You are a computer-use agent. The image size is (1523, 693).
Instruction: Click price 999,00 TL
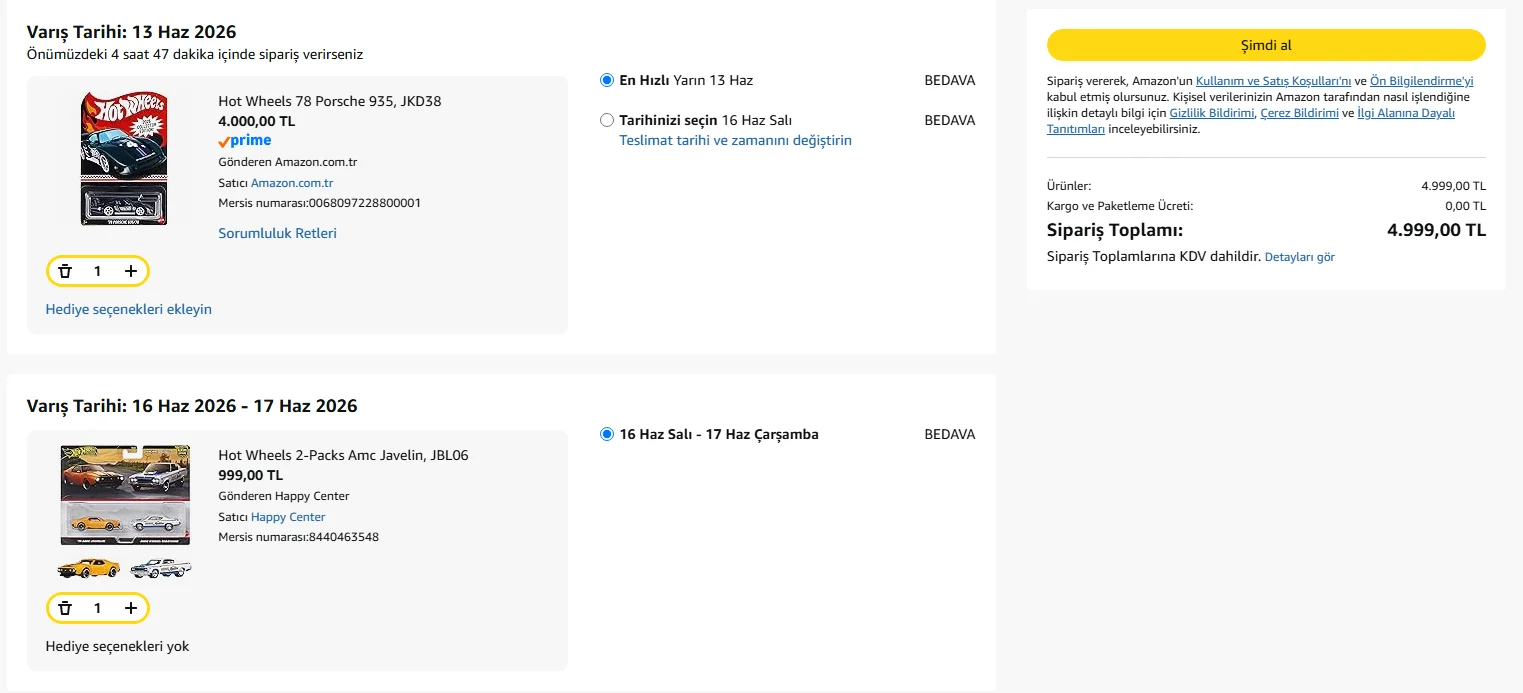(x=250, y=475)
